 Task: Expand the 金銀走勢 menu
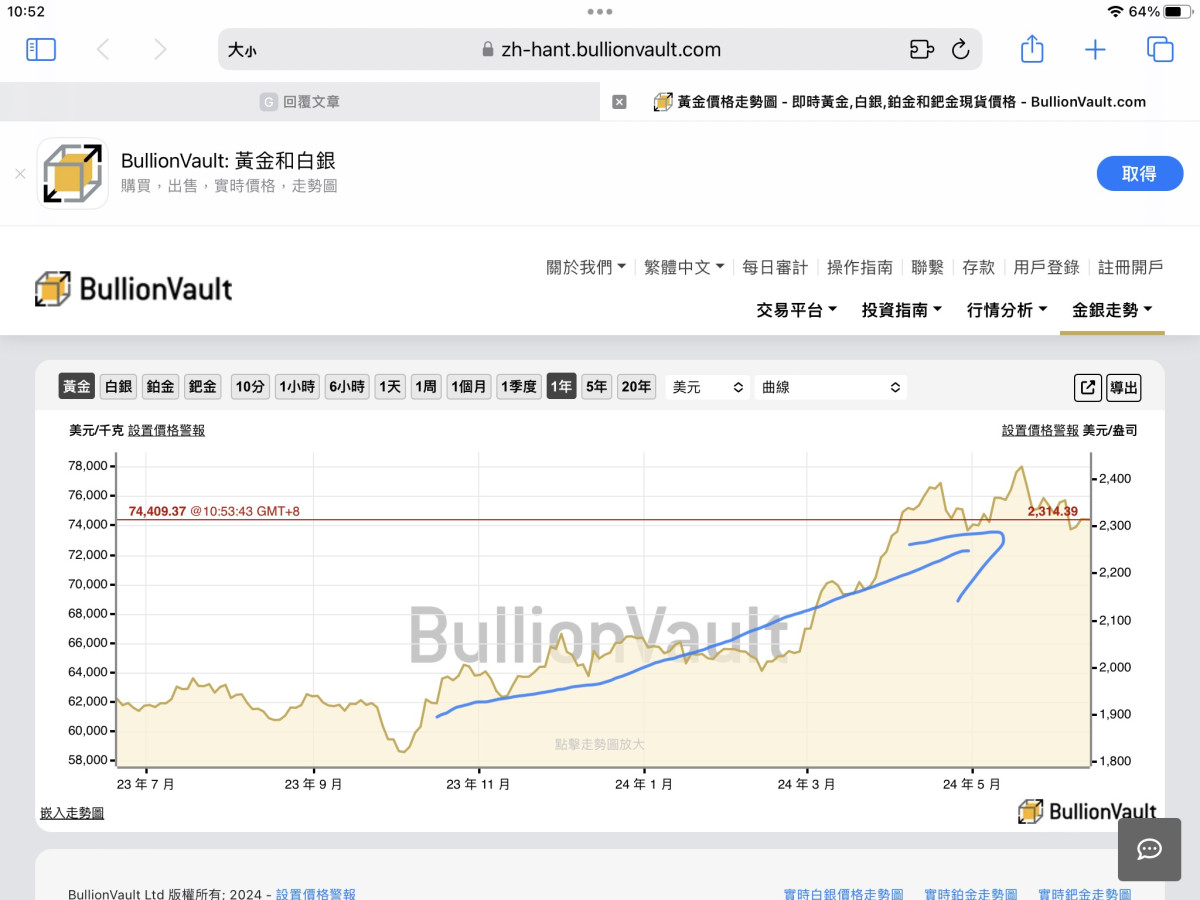pos(1112,310)
